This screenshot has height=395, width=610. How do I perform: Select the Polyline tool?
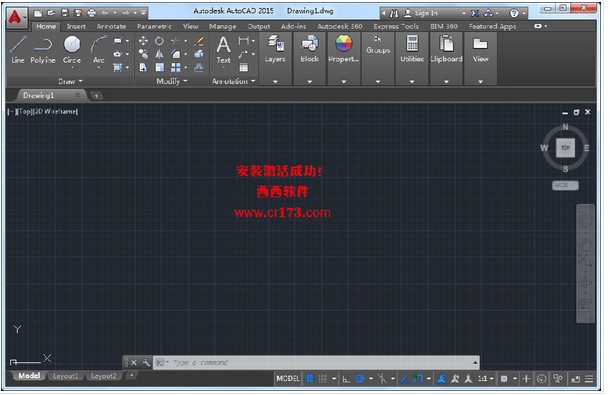[43, 50]
